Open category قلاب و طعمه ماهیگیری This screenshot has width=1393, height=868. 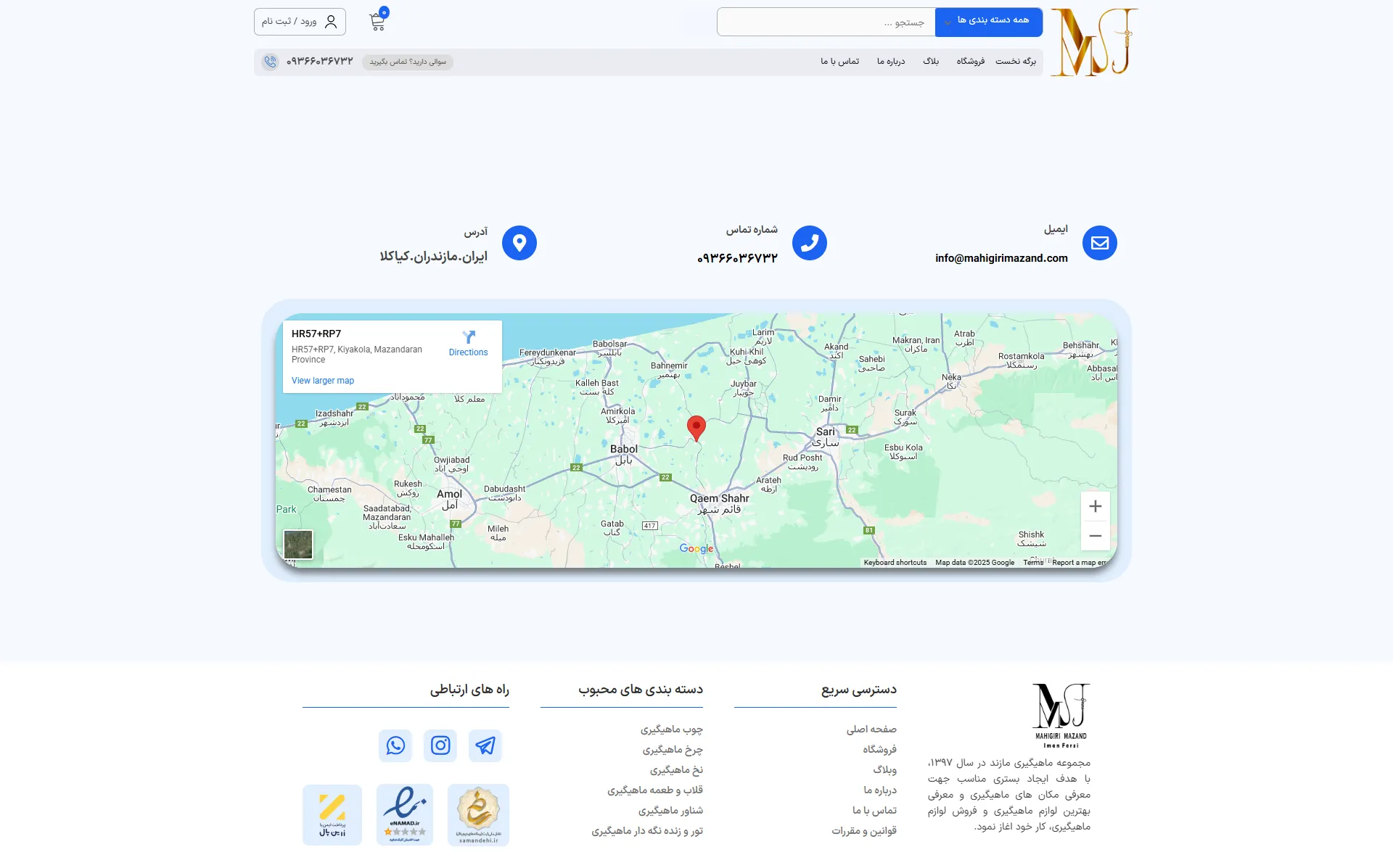(655, 790)
